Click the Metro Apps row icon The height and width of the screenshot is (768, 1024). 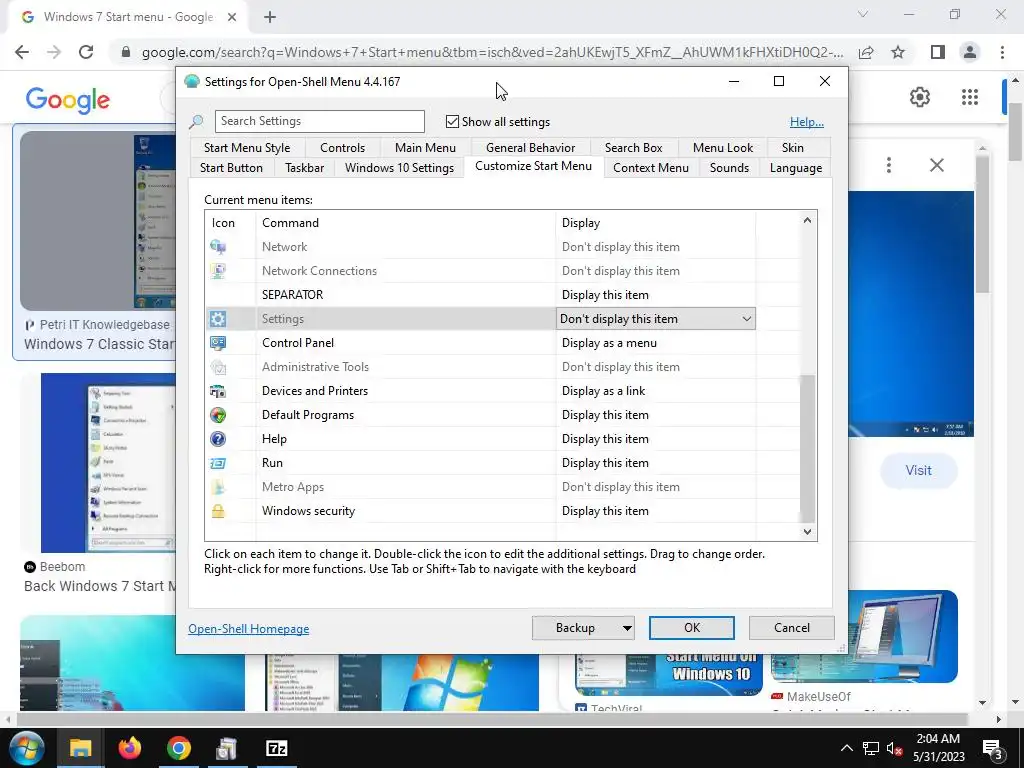[218, 487]
